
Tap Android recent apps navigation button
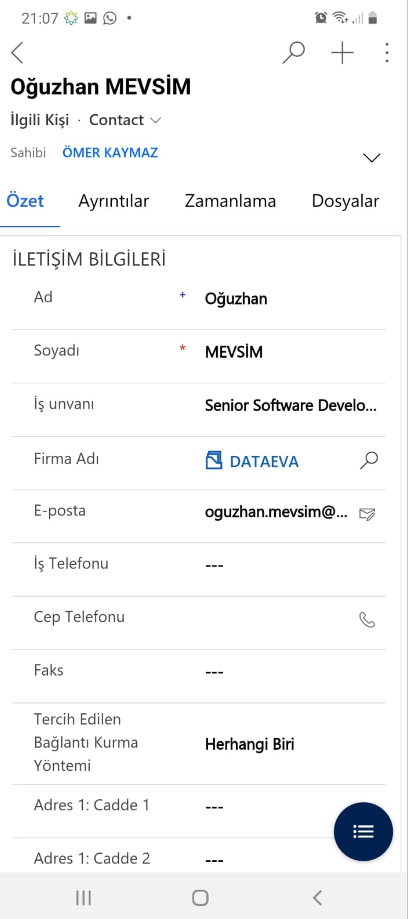(x=84, y=897)
